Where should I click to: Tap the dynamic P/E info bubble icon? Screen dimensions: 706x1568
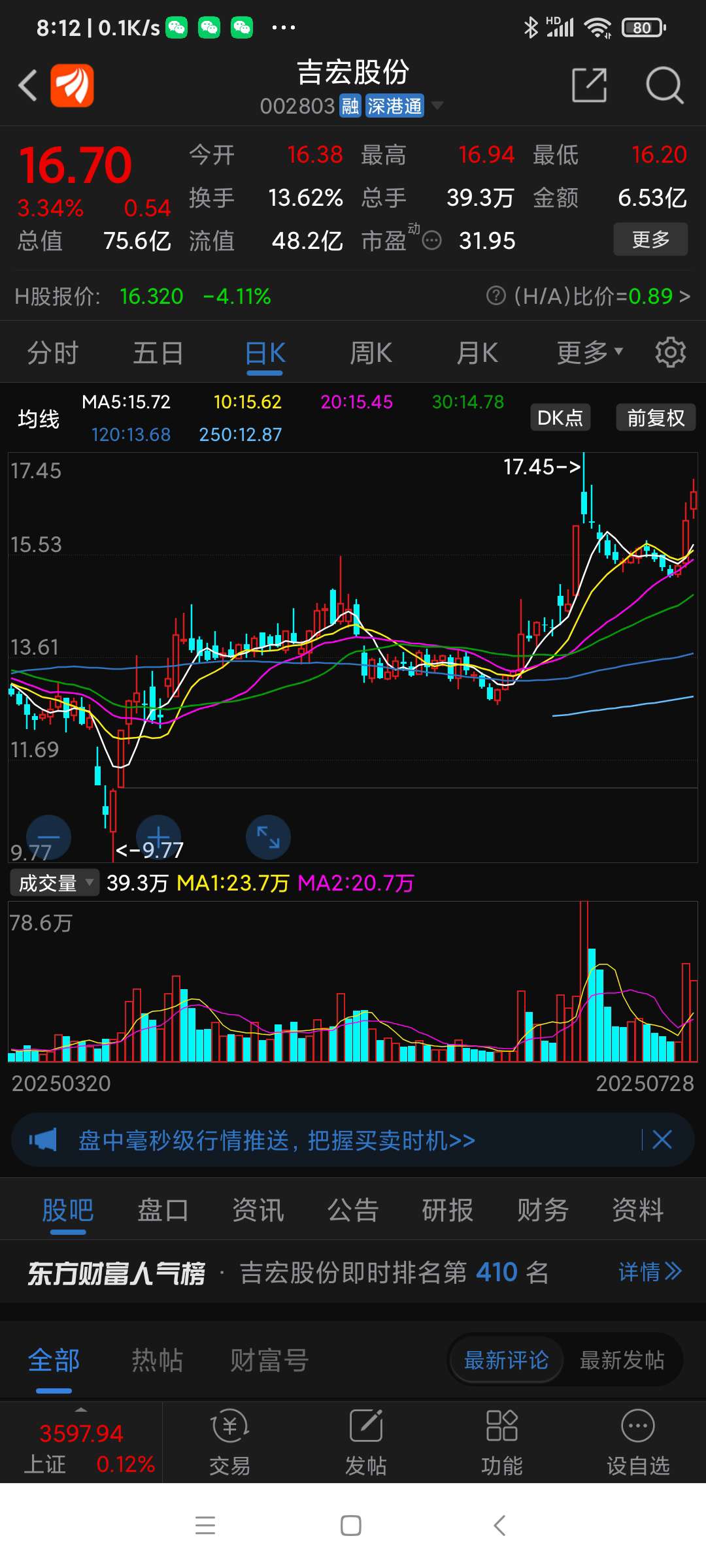click(431, 241)
